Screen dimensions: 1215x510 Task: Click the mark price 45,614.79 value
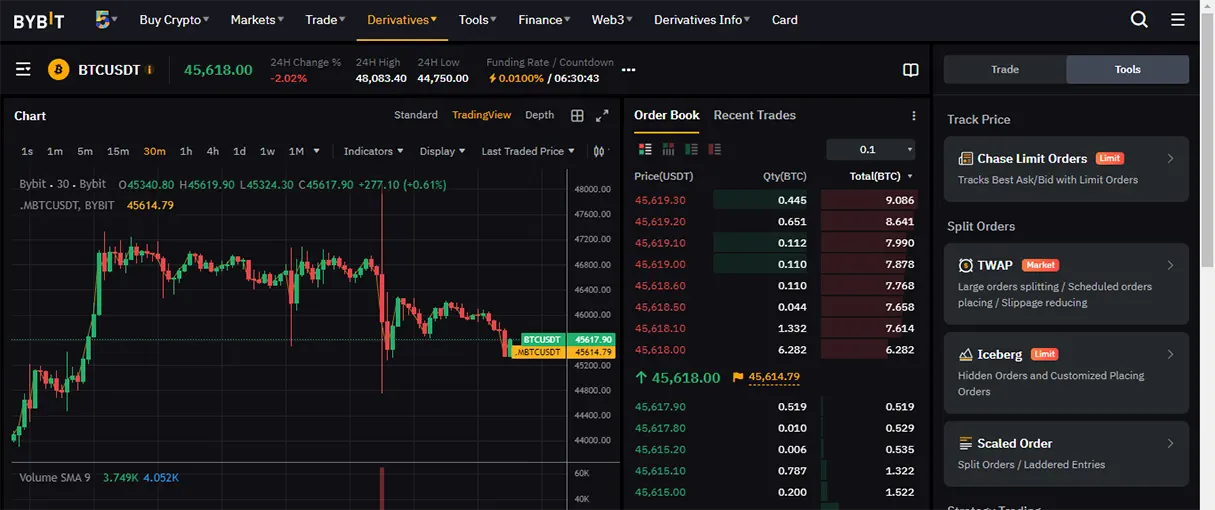(x=774, y=377)
